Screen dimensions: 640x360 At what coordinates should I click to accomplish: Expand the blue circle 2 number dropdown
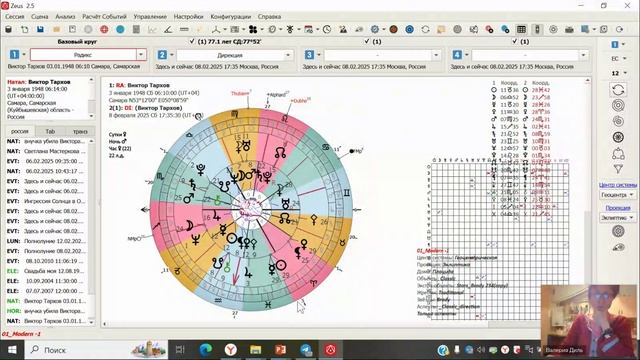172,55
